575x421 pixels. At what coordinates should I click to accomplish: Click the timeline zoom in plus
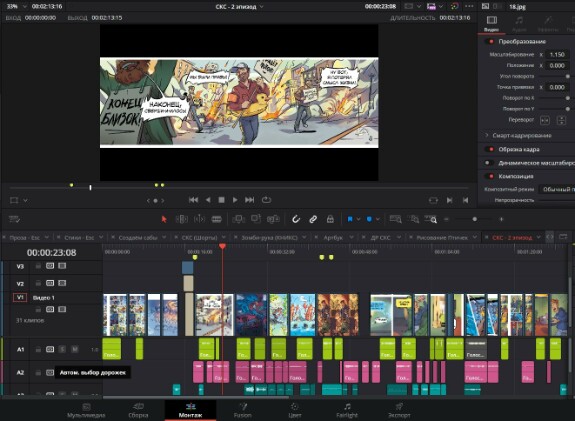pyautogui.click(x=501, y=219)
